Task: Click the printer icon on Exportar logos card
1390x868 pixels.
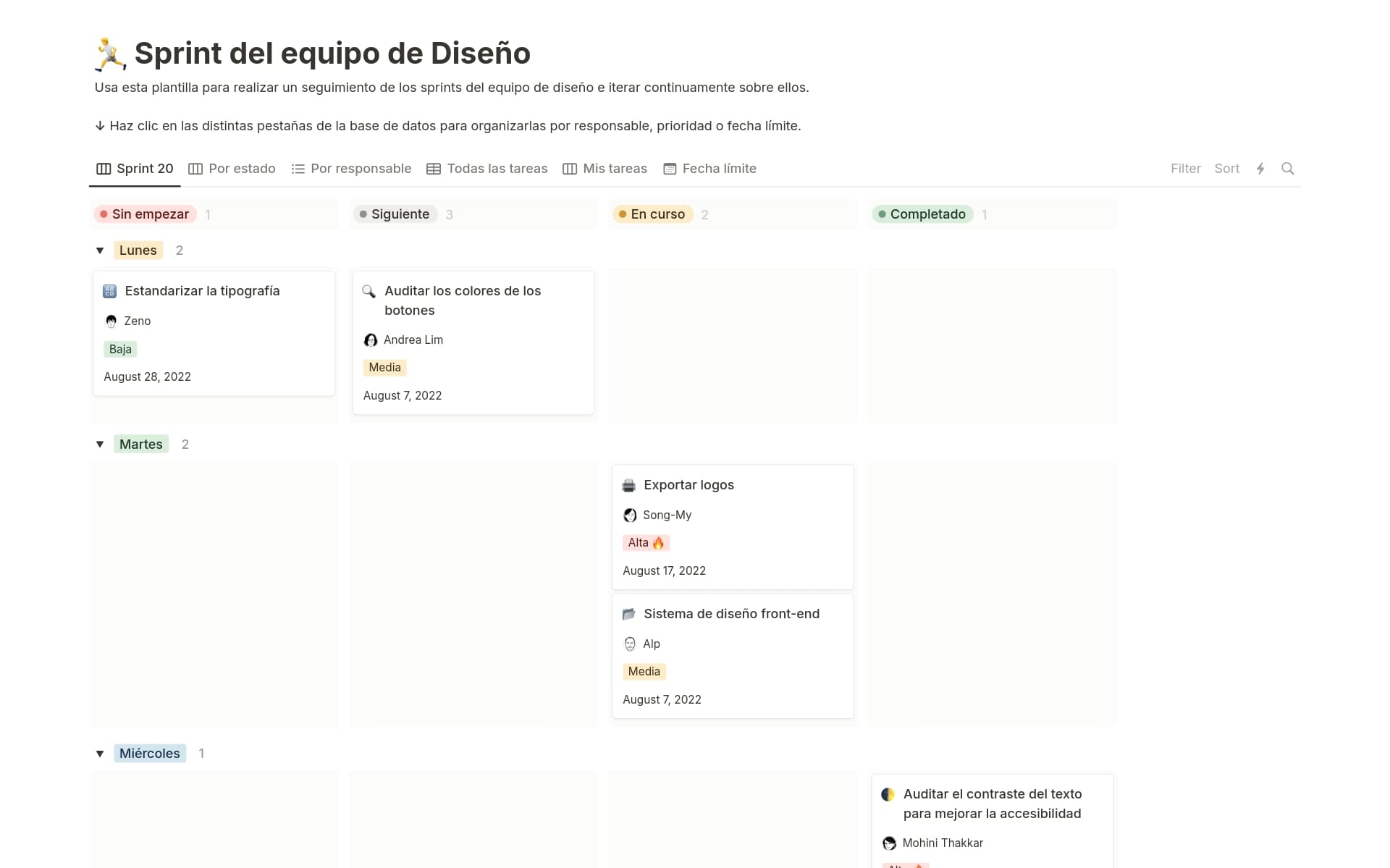Action: coord(628,485)
